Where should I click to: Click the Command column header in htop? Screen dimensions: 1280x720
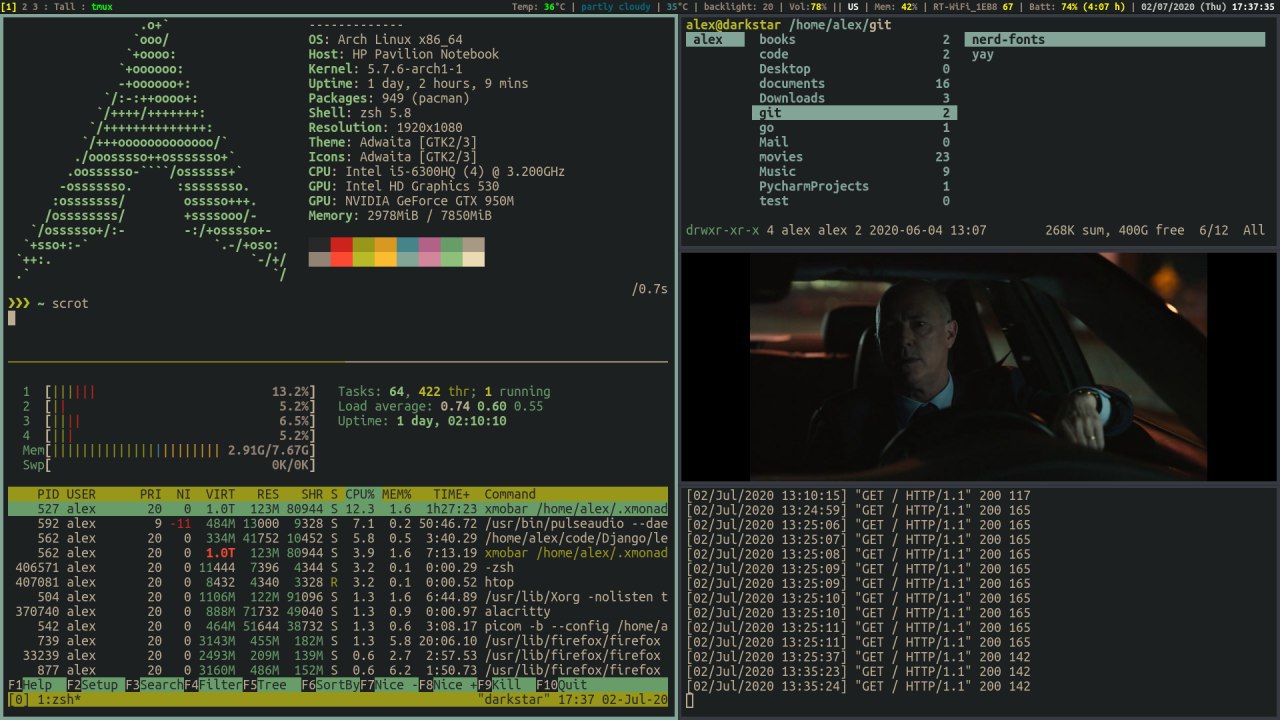point(510,494)
